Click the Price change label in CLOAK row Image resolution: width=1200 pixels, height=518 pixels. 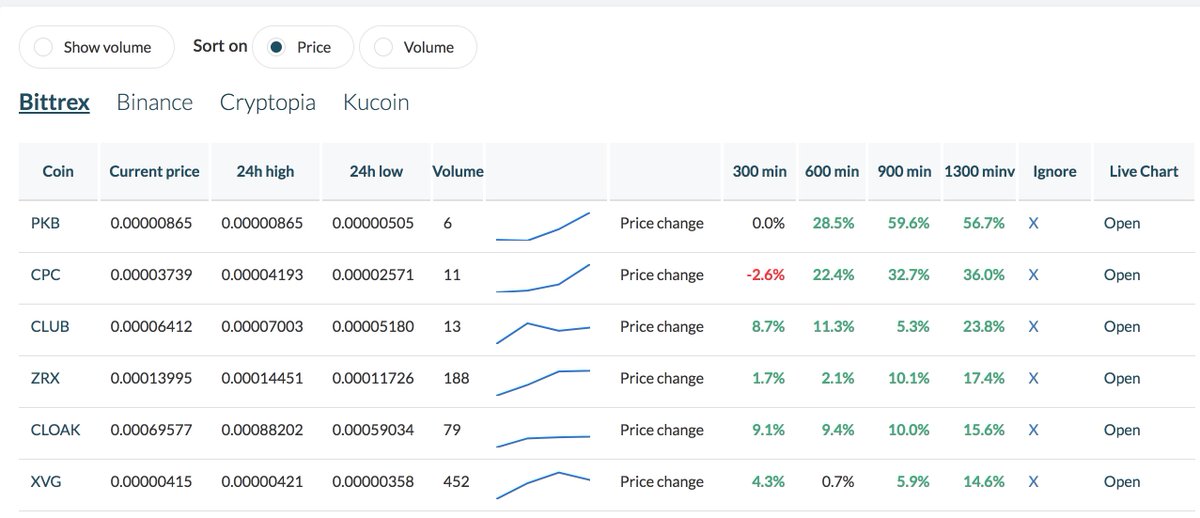[x=662, y=430]
